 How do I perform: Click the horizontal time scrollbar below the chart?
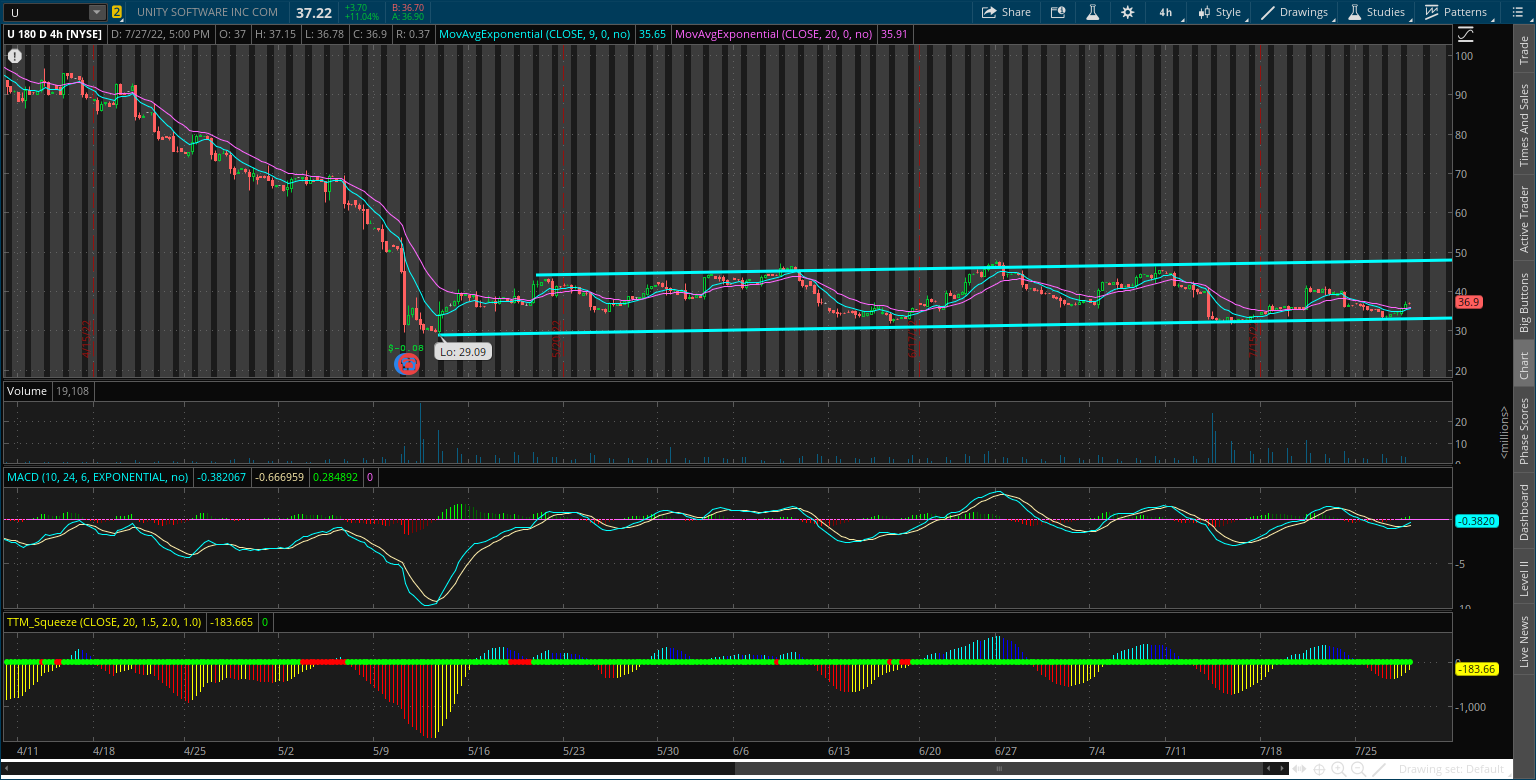click(x=1000, y=768)
